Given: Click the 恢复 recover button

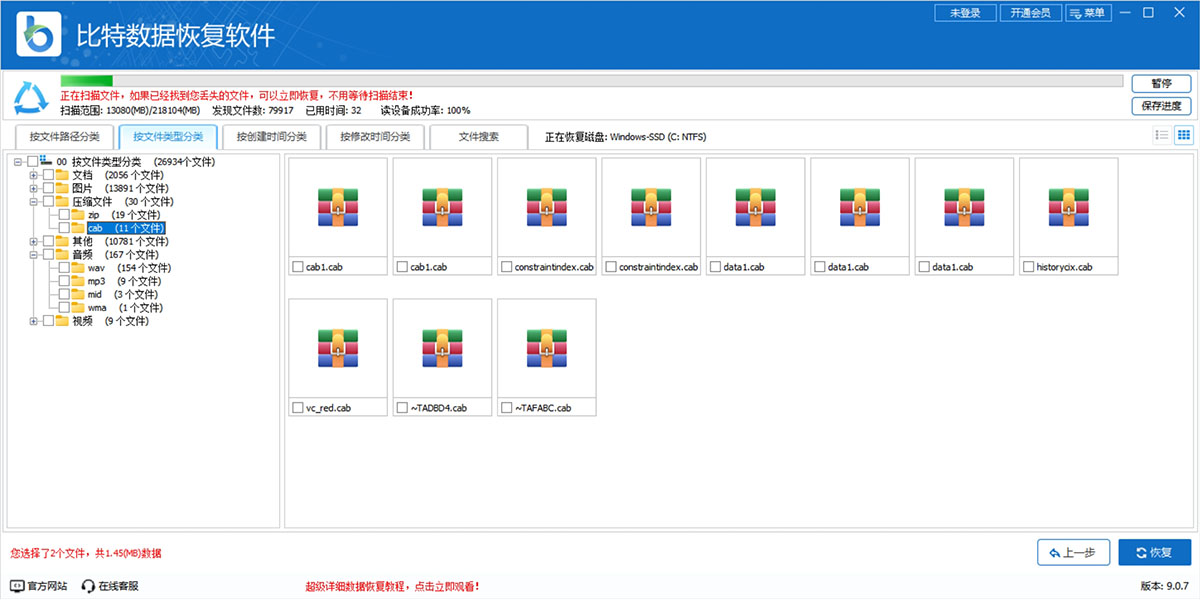Looking at the screenshot, I should [1153, 552].
